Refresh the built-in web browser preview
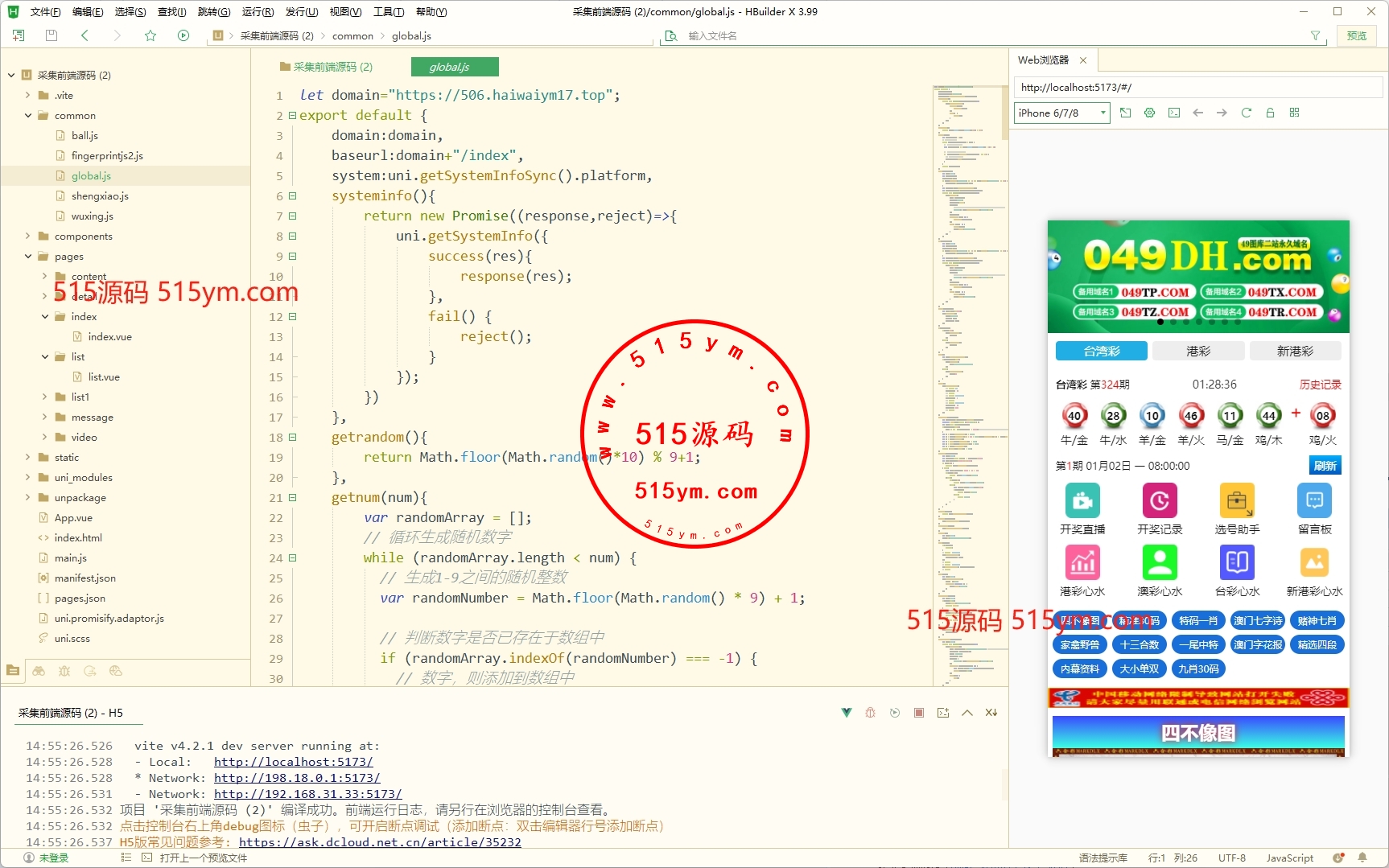 click(x=1246, y=113)
